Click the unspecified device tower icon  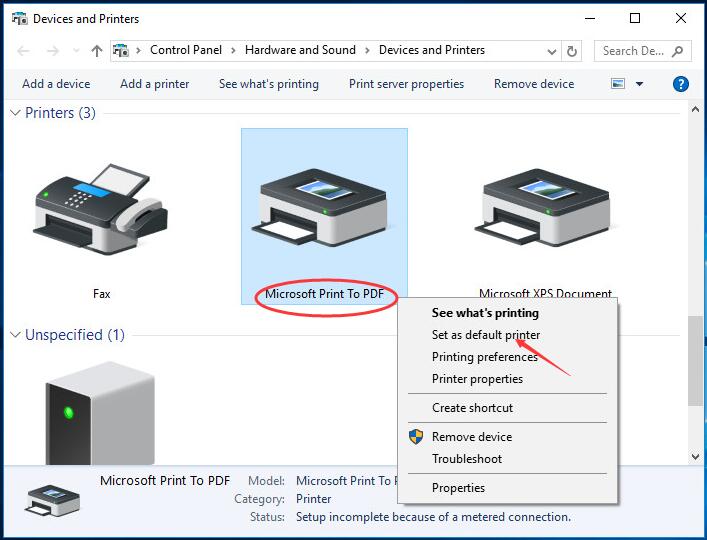coord(100,412)
